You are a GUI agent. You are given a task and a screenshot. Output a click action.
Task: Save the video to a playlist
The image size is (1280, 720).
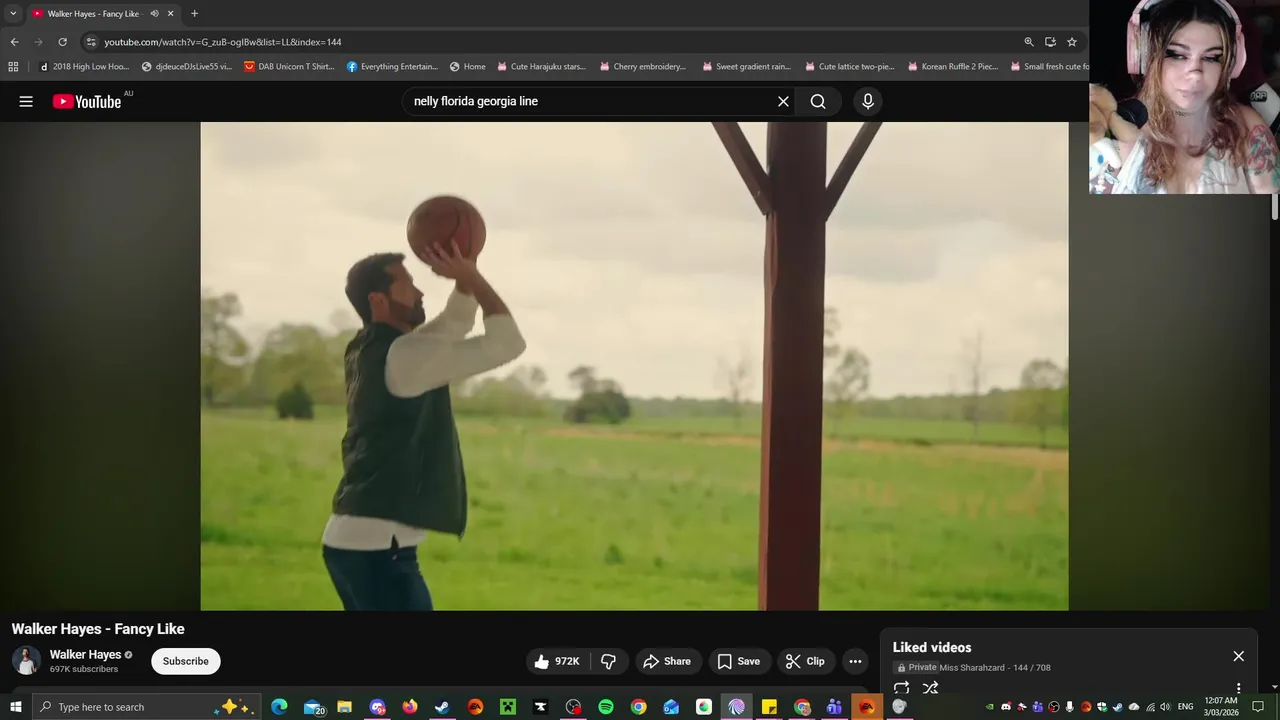click(x=738, y=661)
